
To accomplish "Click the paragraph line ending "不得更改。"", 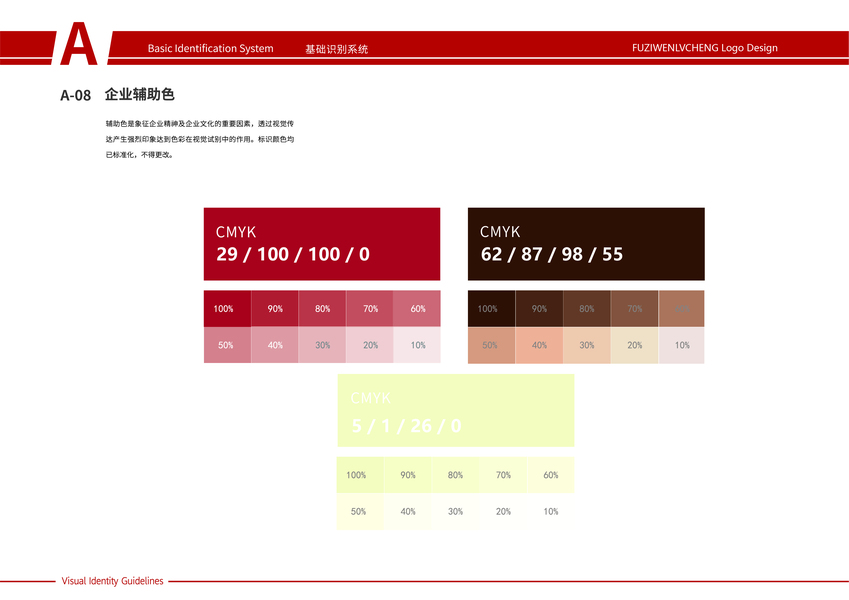I will pyautogui.click(x=139, y=155).
